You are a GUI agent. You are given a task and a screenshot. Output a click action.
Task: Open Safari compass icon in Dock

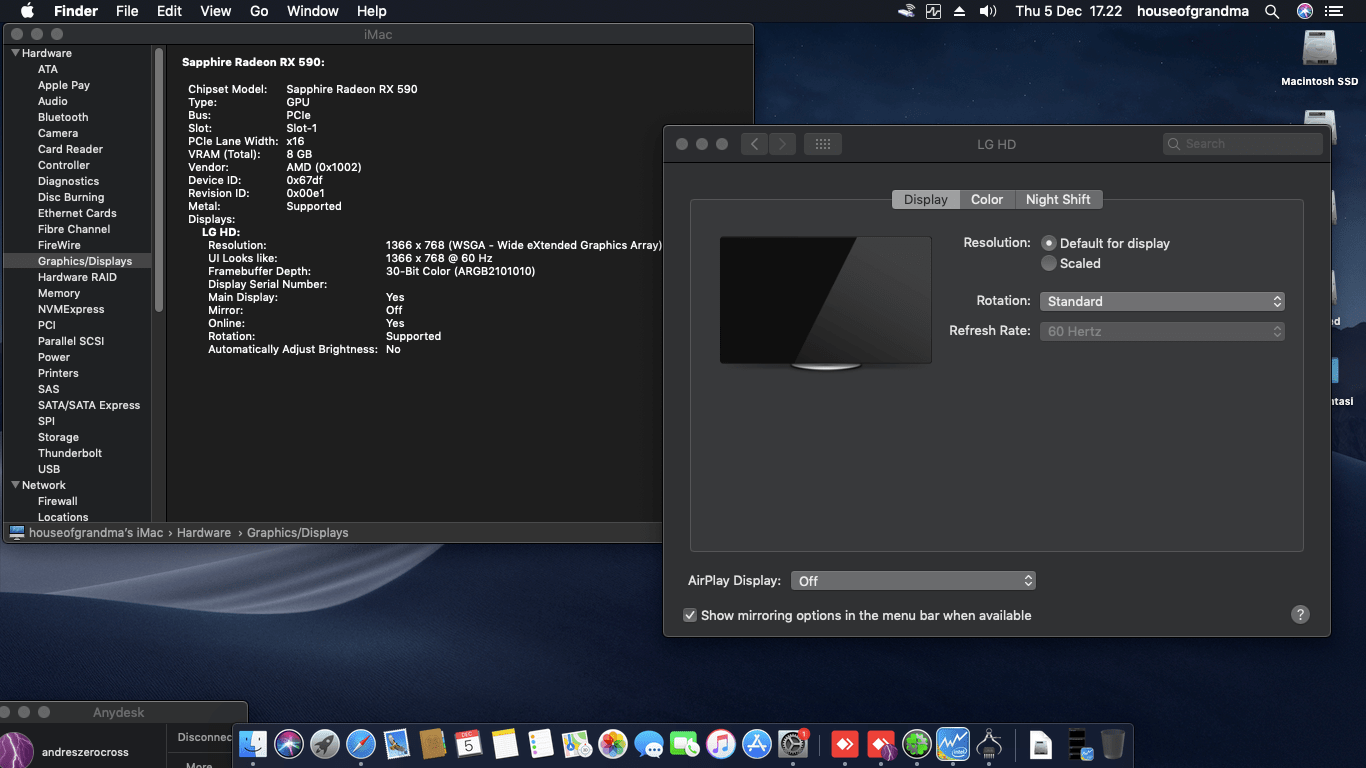click(x=361, y=744)
